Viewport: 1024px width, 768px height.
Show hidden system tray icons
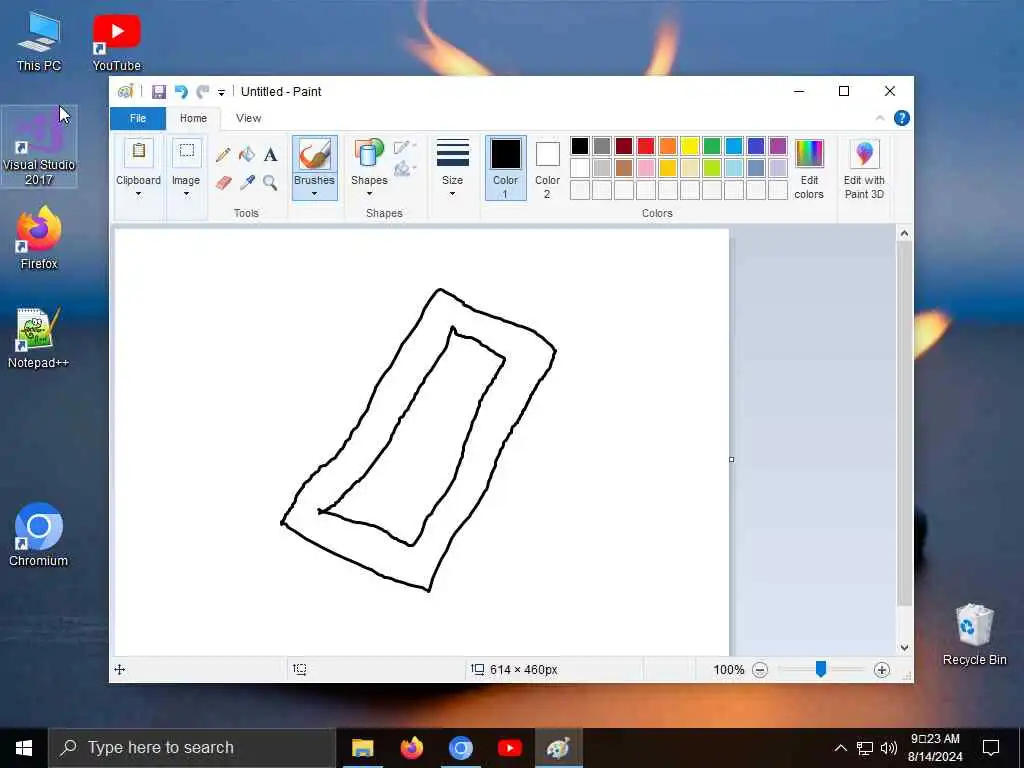tap(840, 748)
